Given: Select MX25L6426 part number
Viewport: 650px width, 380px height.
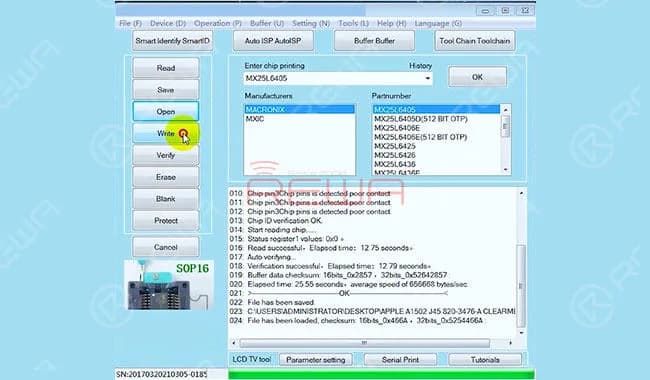Looking at the screenshot, I should click(436, 155).
